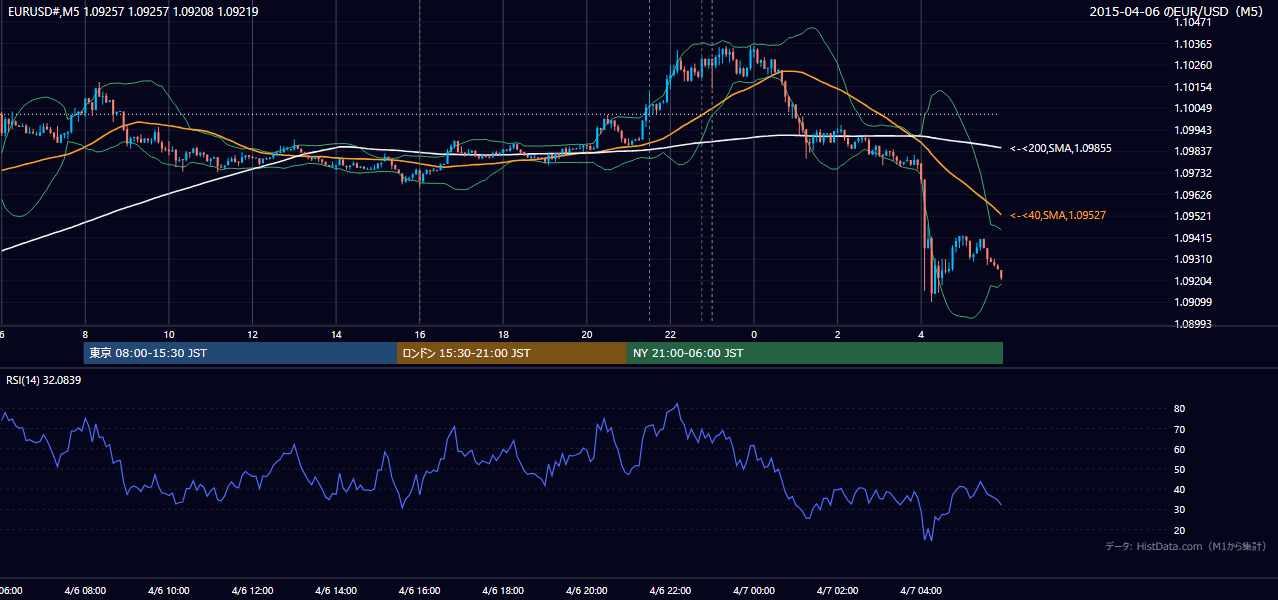Click hour label 20 under price chart
The image size is (1278, 600).
click(587, 334)
